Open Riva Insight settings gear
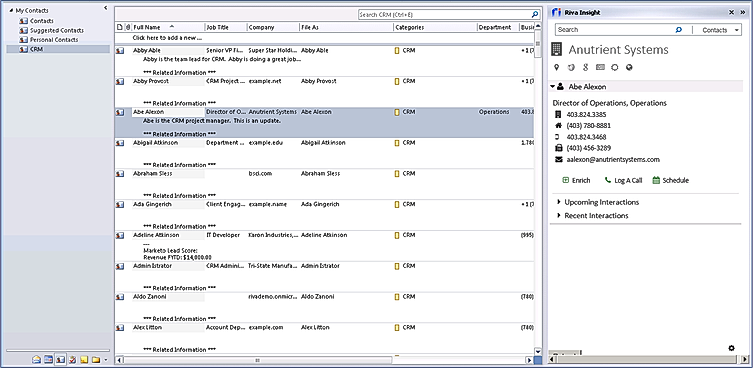 click(731, 348)
